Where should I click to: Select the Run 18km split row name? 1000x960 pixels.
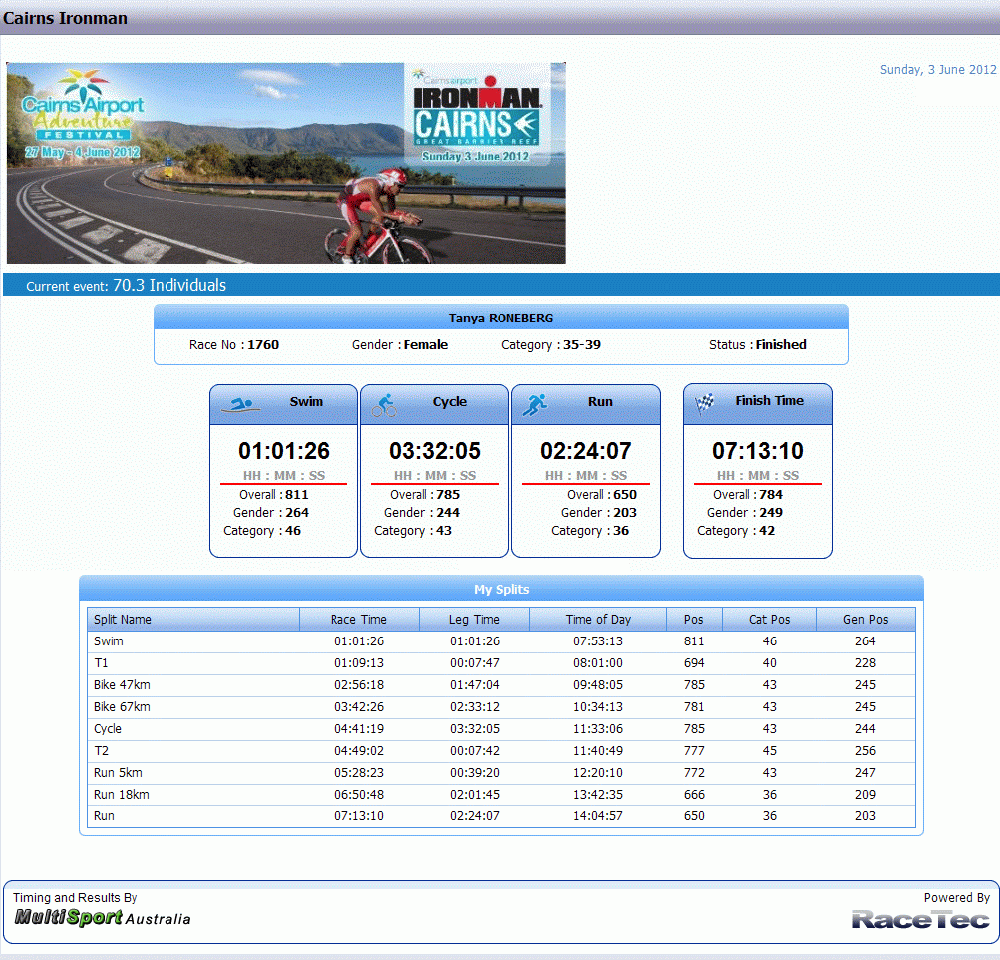point(121,794)
